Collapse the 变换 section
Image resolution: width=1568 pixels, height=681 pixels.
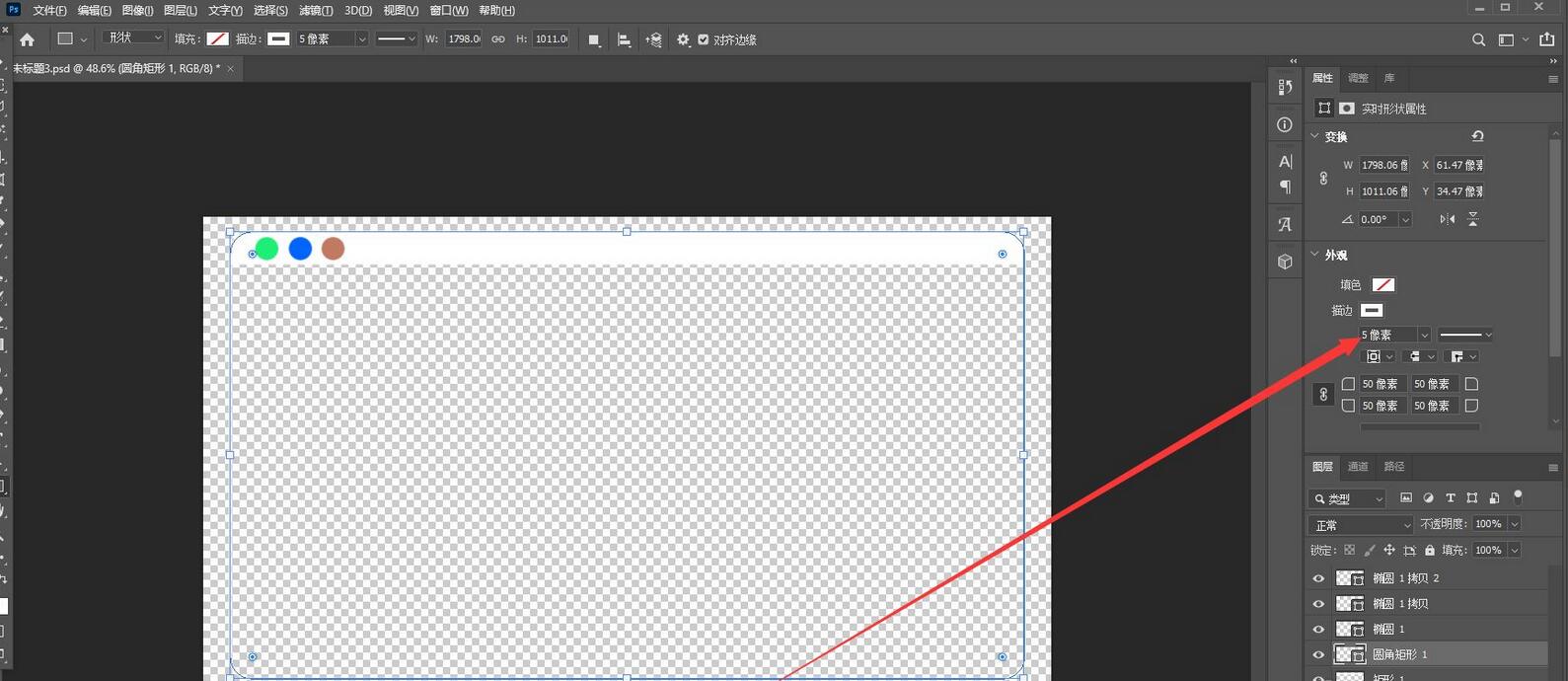pyautogui.click(x=1314, y=136)
